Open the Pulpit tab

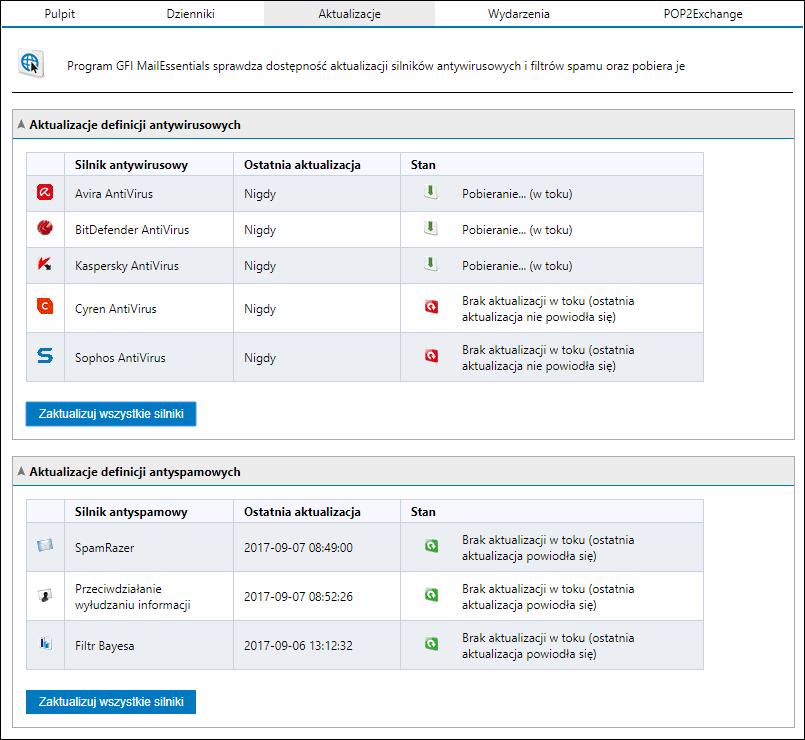(60, 14)
